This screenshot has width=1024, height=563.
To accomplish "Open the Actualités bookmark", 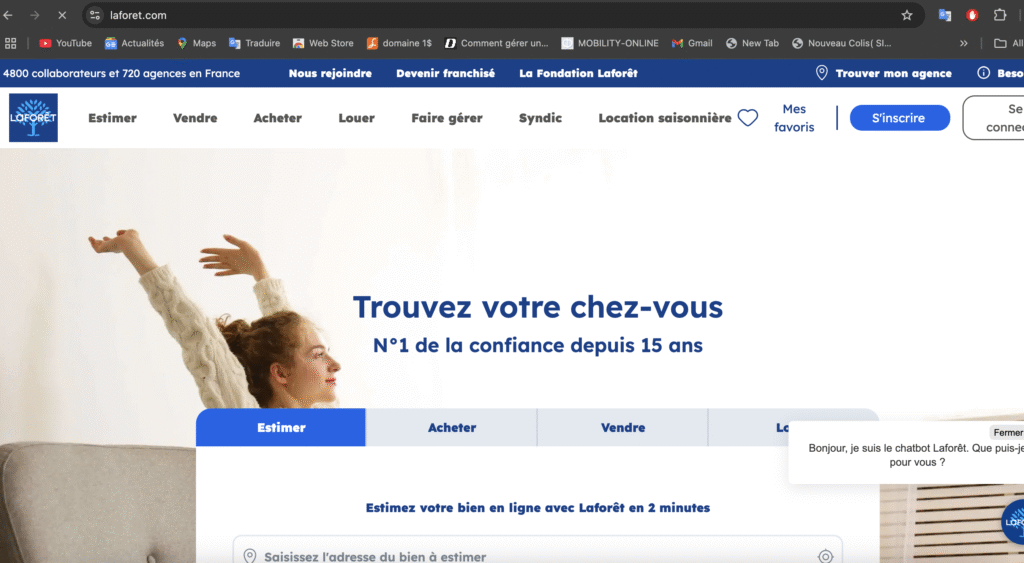I will coord(135,43).
